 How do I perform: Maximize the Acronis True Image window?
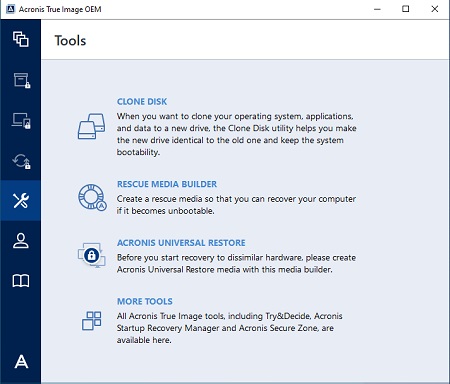pos(406,9)
